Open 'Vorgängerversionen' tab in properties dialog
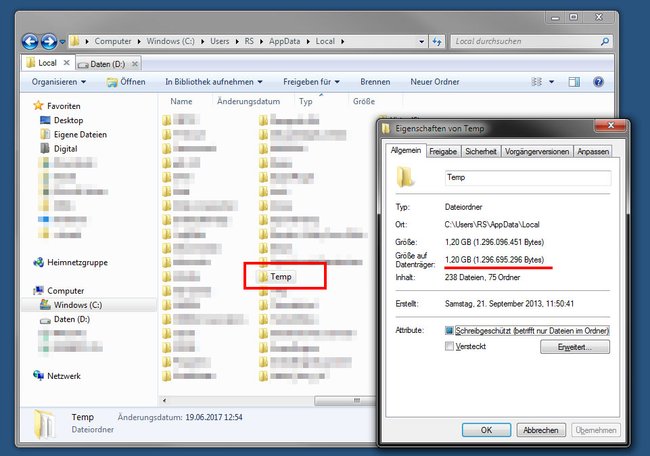This screenshot has height=456, width=650. [537, 152]
